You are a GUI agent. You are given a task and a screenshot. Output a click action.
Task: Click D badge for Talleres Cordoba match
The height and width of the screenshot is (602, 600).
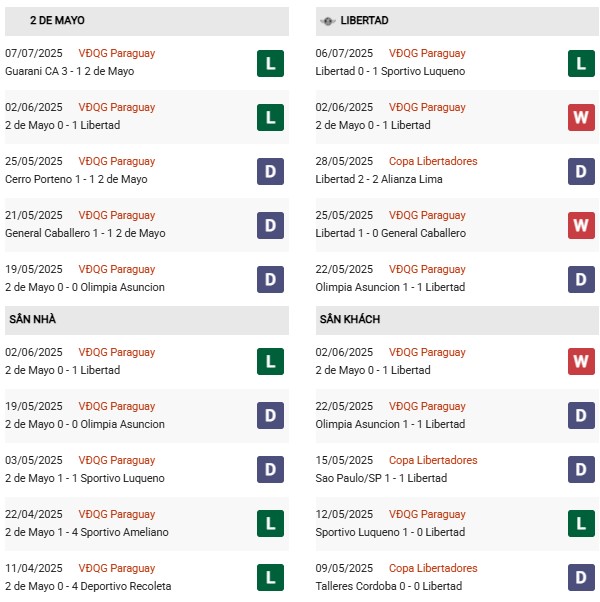point(582,578)
